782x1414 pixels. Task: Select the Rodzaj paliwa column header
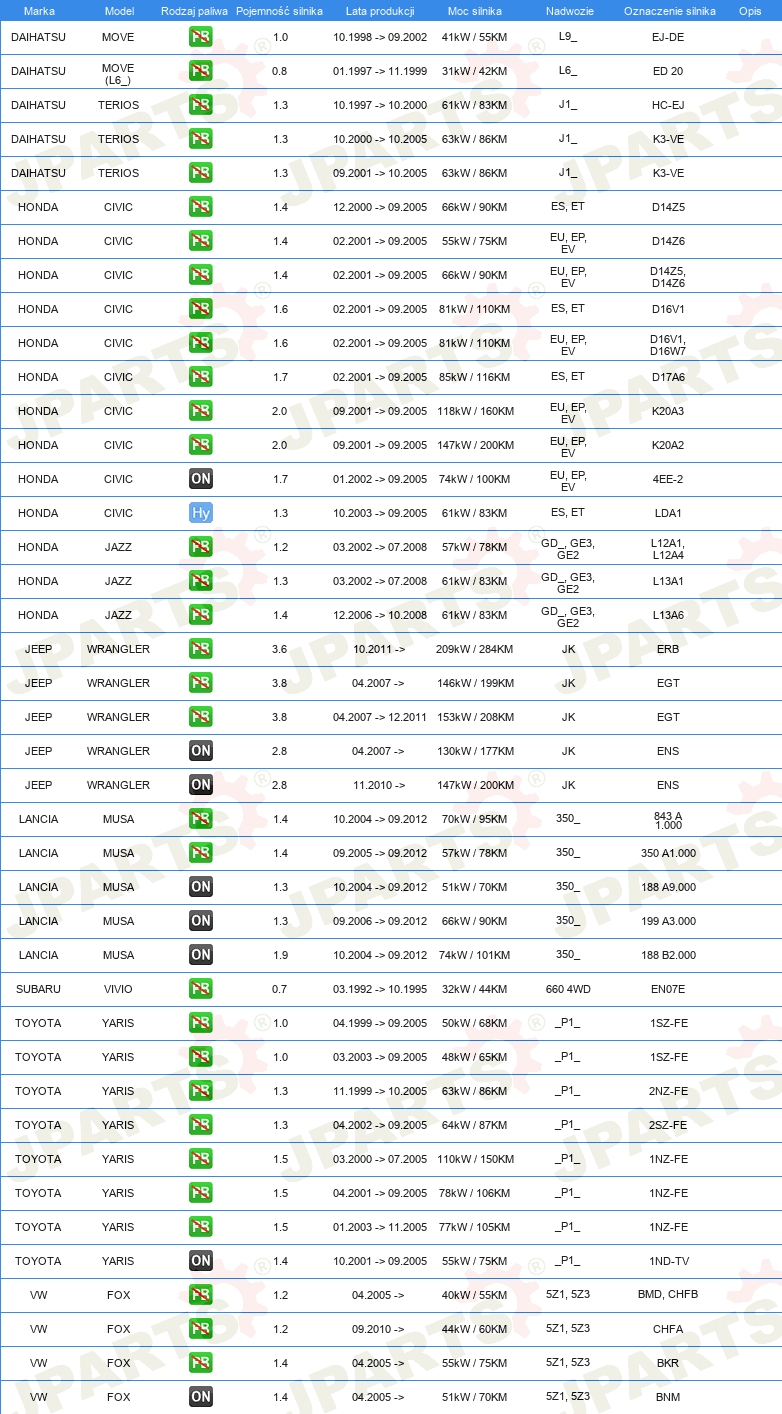click(x=194, y=11)
